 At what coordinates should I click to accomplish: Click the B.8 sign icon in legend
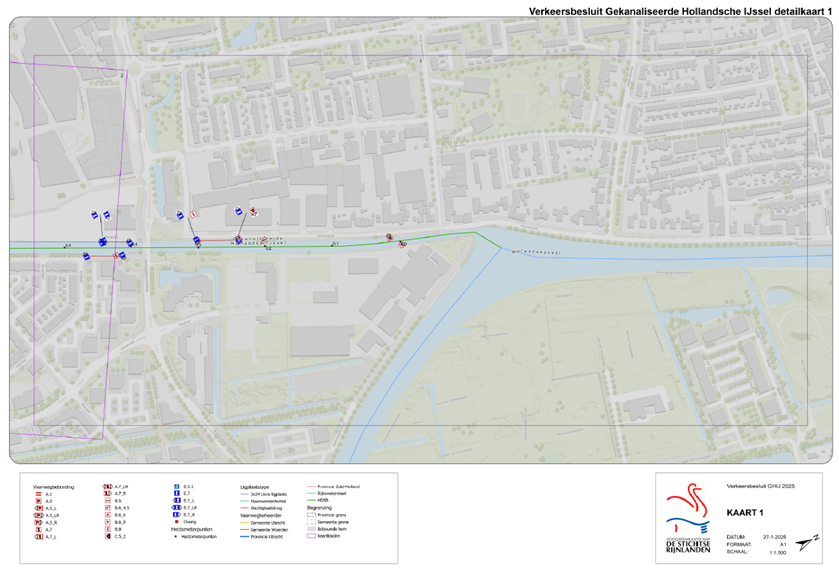pos(106,529)
